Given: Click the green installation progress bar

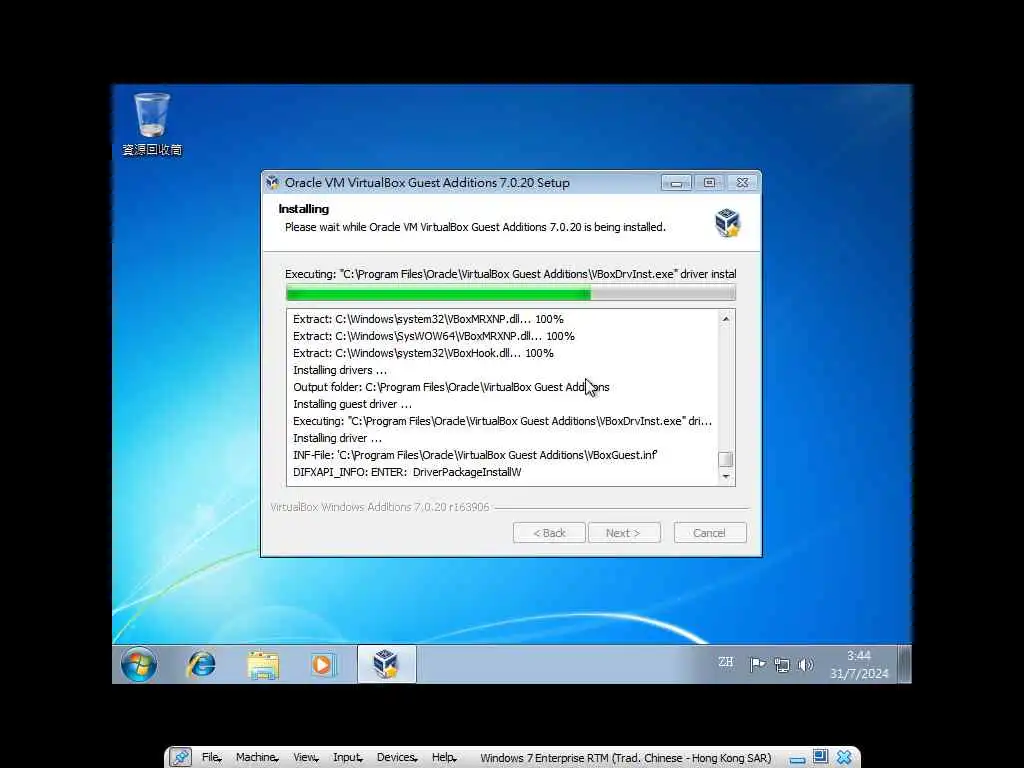Looking at the screenshot, I should (511, 295).
